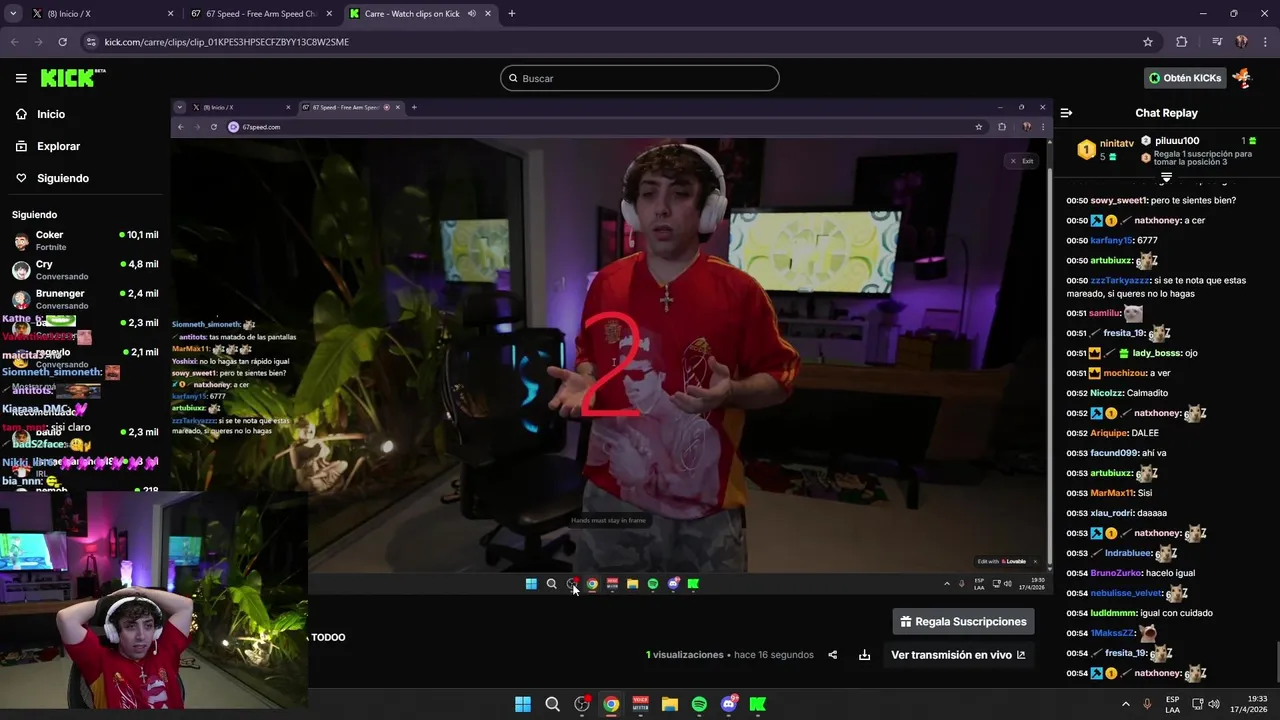Screen dimensions: 1280x720
Task: Show hidden system tray icons chevron
Action: click(1126, 704)
